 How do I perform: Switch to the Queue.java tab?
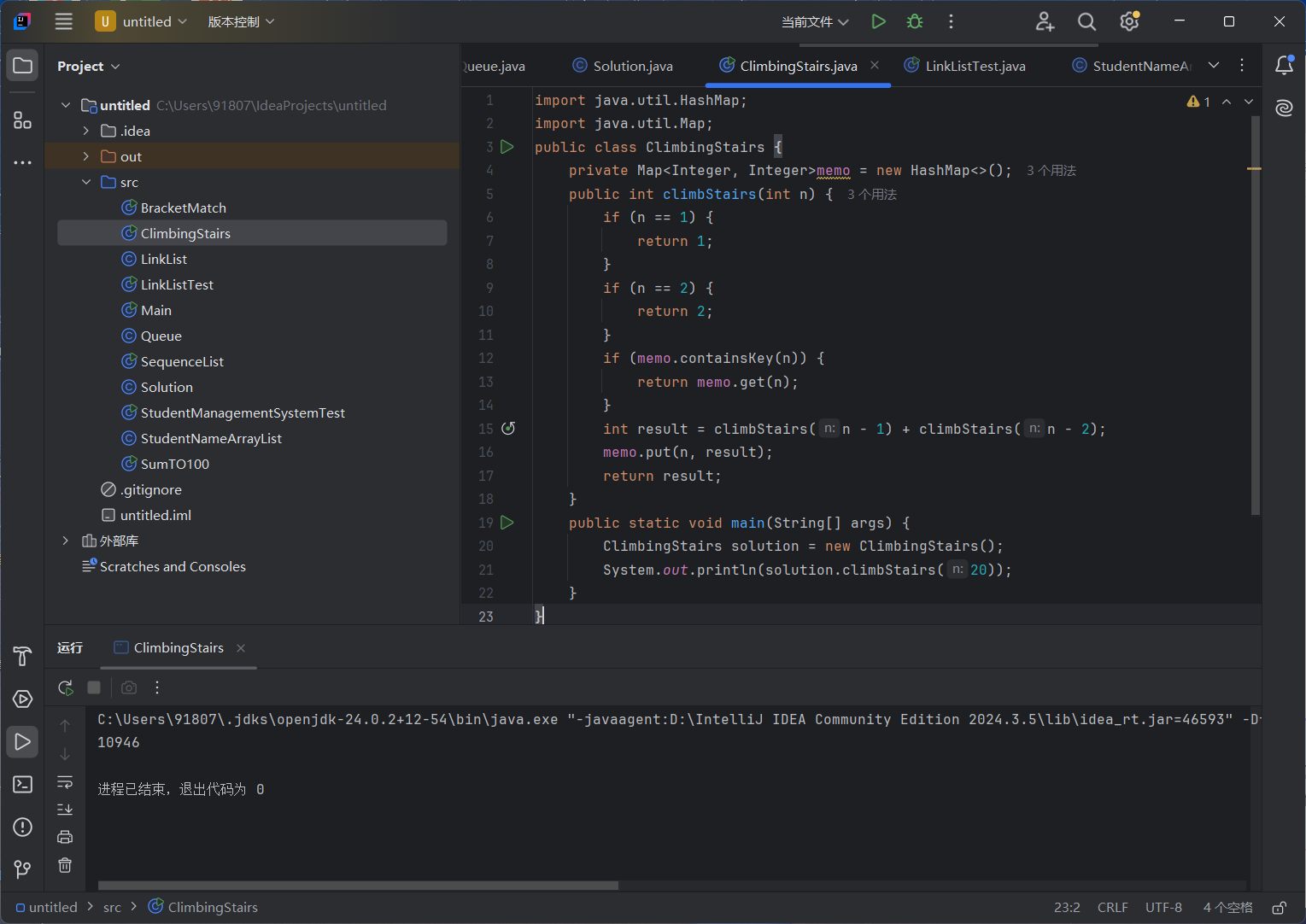coord(494,66)
